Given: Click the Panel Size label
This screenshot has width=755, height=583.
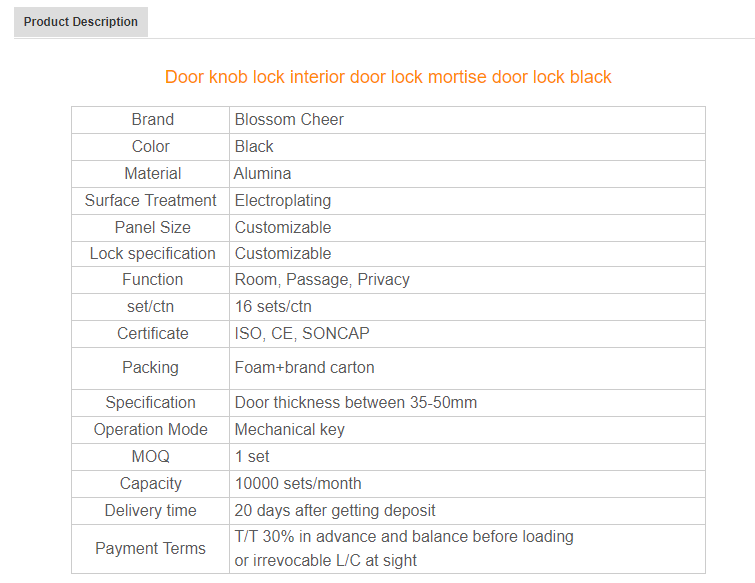Looking at the screenshot, I should 152,228.
